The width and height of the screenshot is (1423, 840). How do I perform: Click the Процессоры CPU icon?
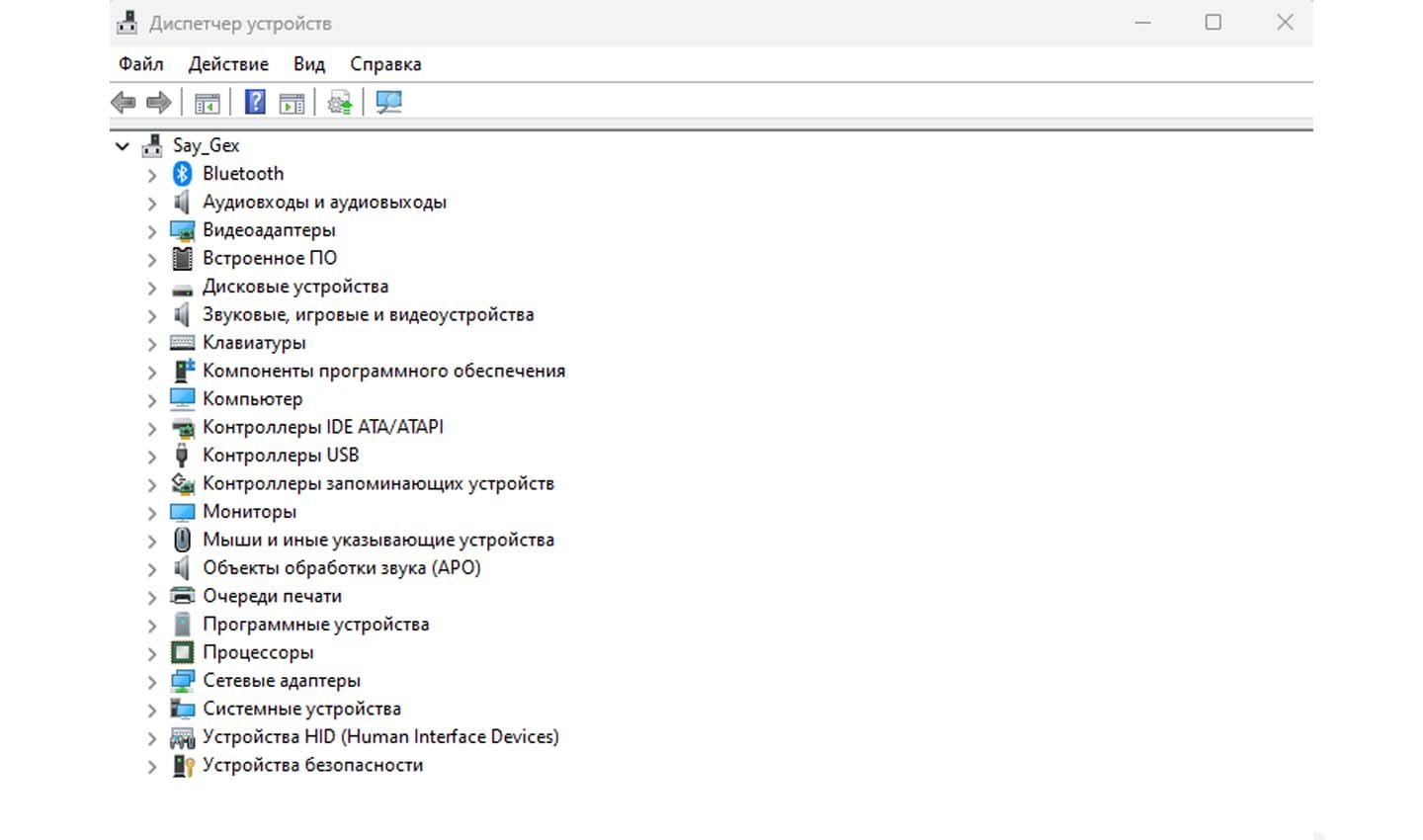pyautogui.click(x=182, y=652)
